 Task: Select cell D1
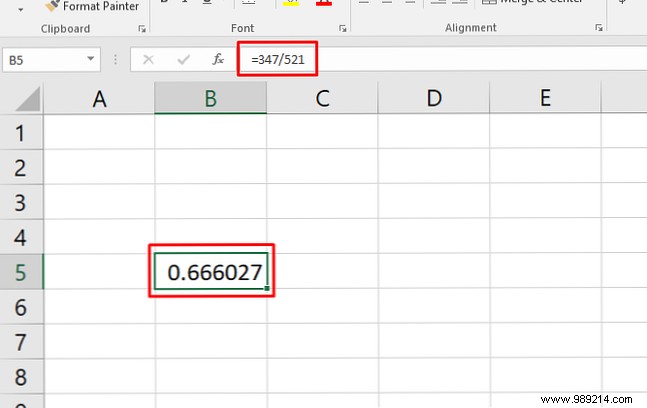pyautogui.click(x=434, y=132)
